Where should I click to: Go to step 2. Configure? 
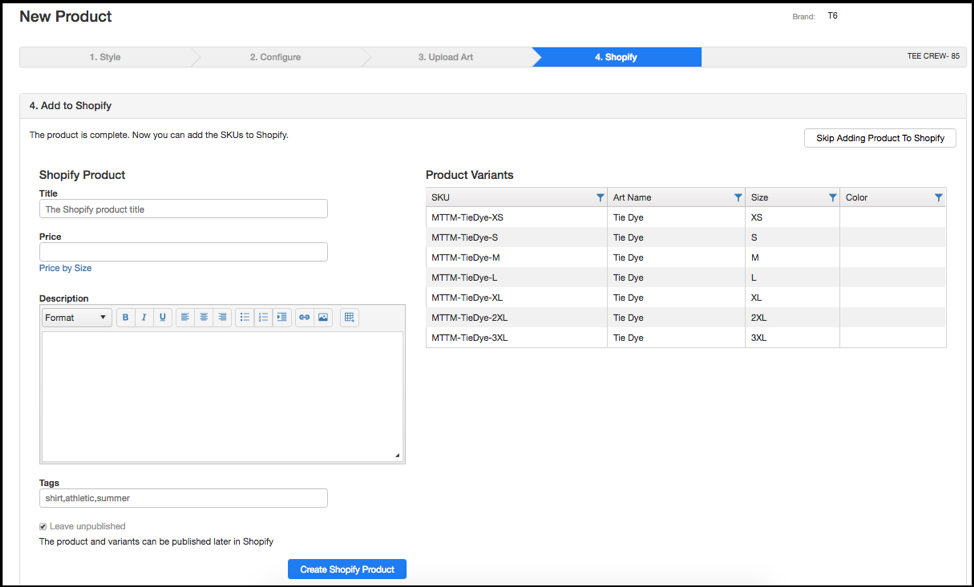click(x=275, y=57)
